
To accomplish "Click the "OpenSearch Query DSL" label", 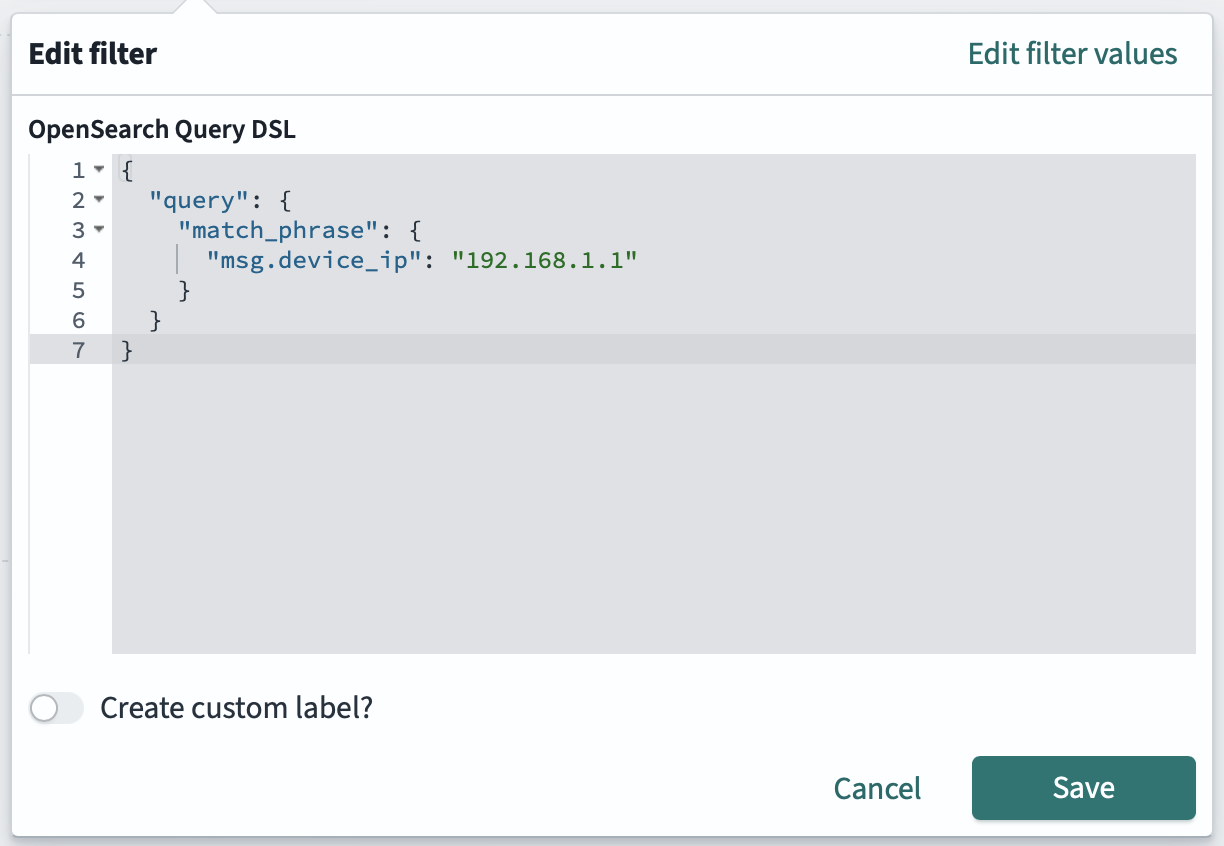I will tap(164, 129).
